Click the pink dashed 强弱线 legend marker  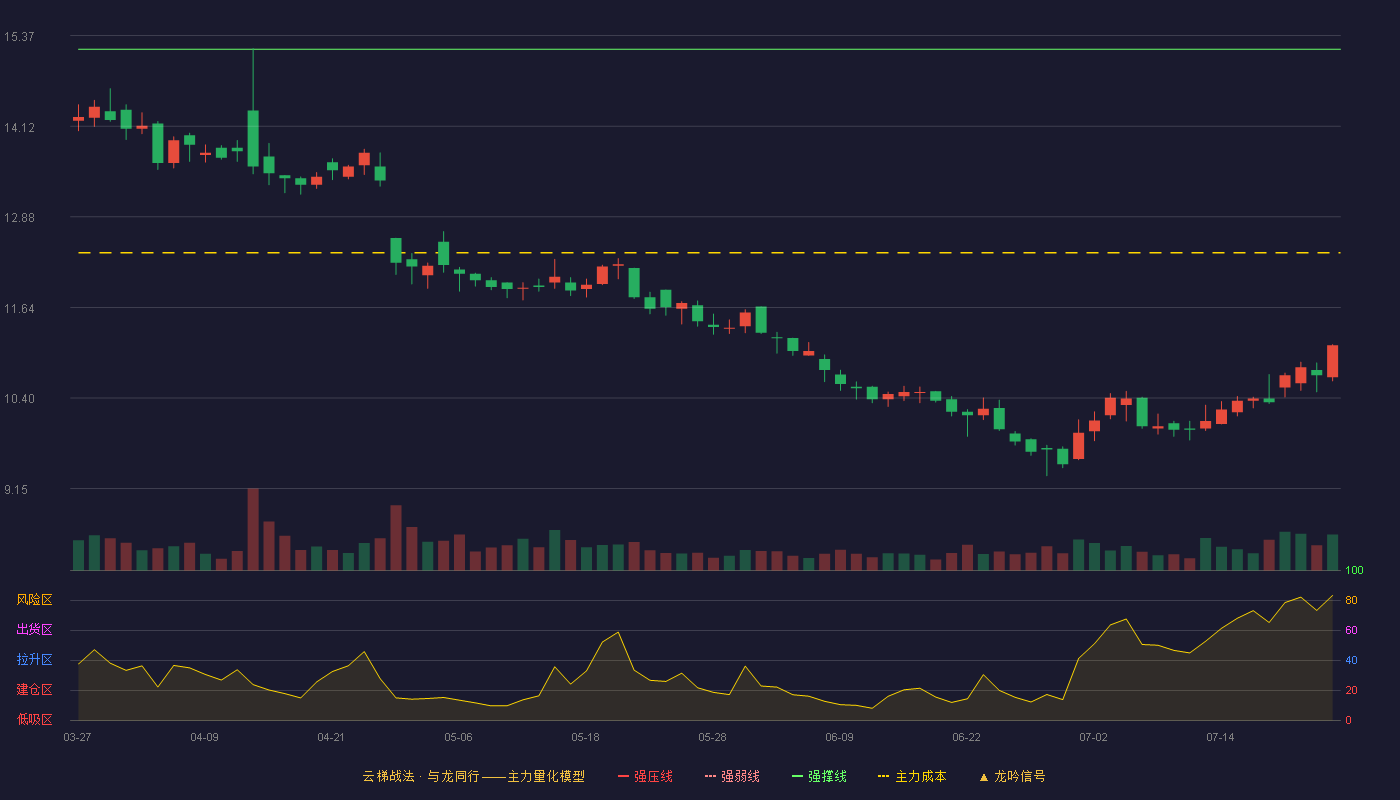[x=711, y=776]
